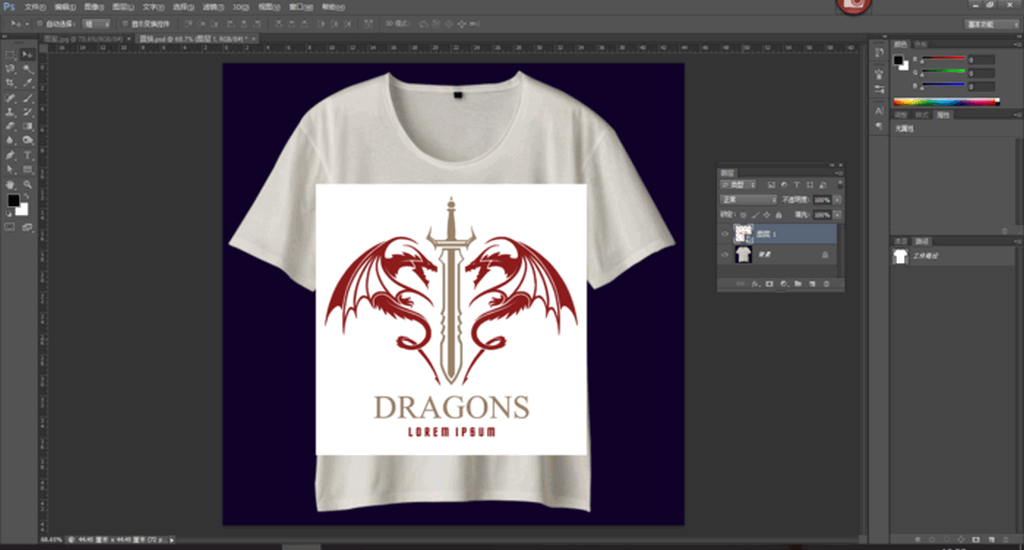
Task: Select the Crop tool
Action: (x=10, y=83)
